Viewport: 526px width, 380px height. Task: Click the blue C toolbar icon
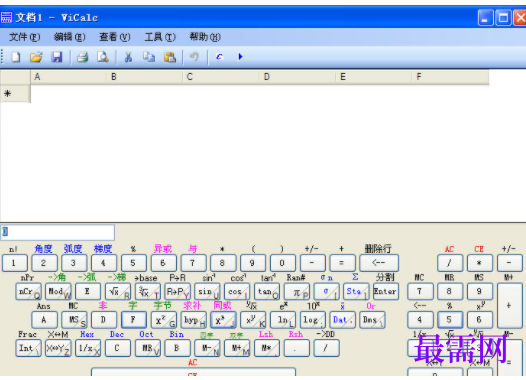point(219,57)
